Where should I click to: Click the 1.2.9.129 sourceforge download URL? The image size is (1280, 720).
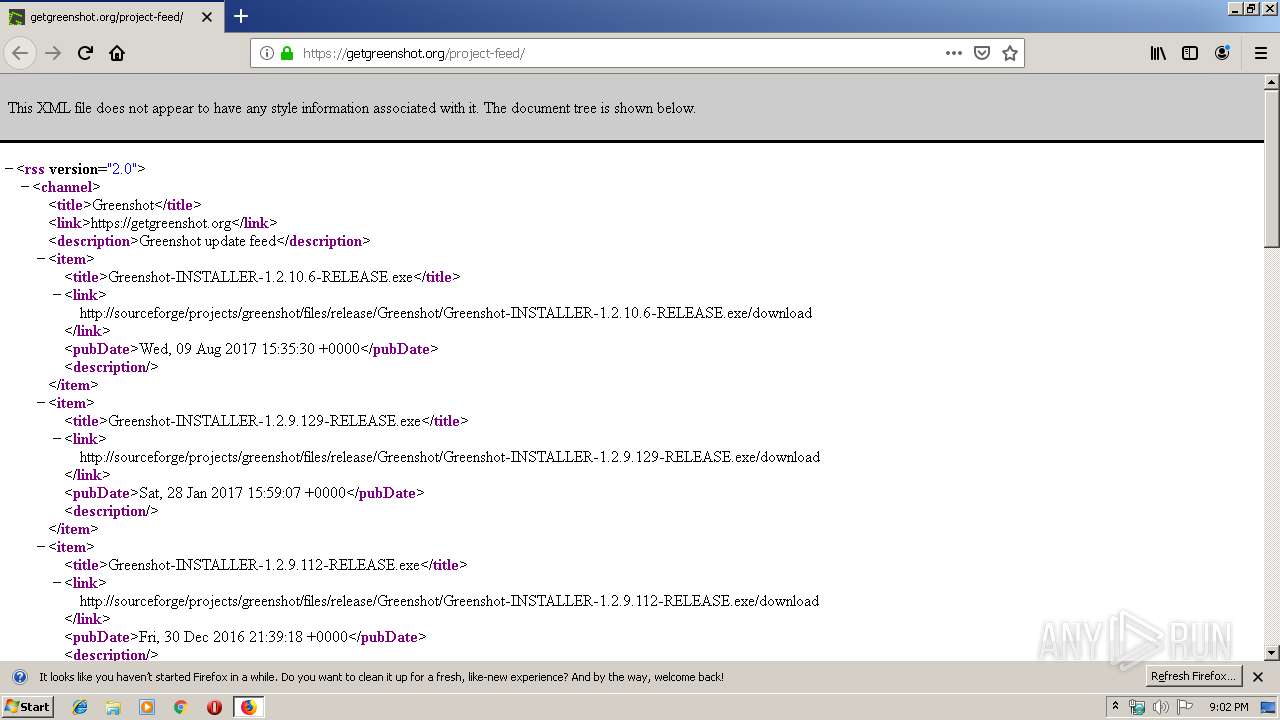pyautogui.click(x=450, y=457)
